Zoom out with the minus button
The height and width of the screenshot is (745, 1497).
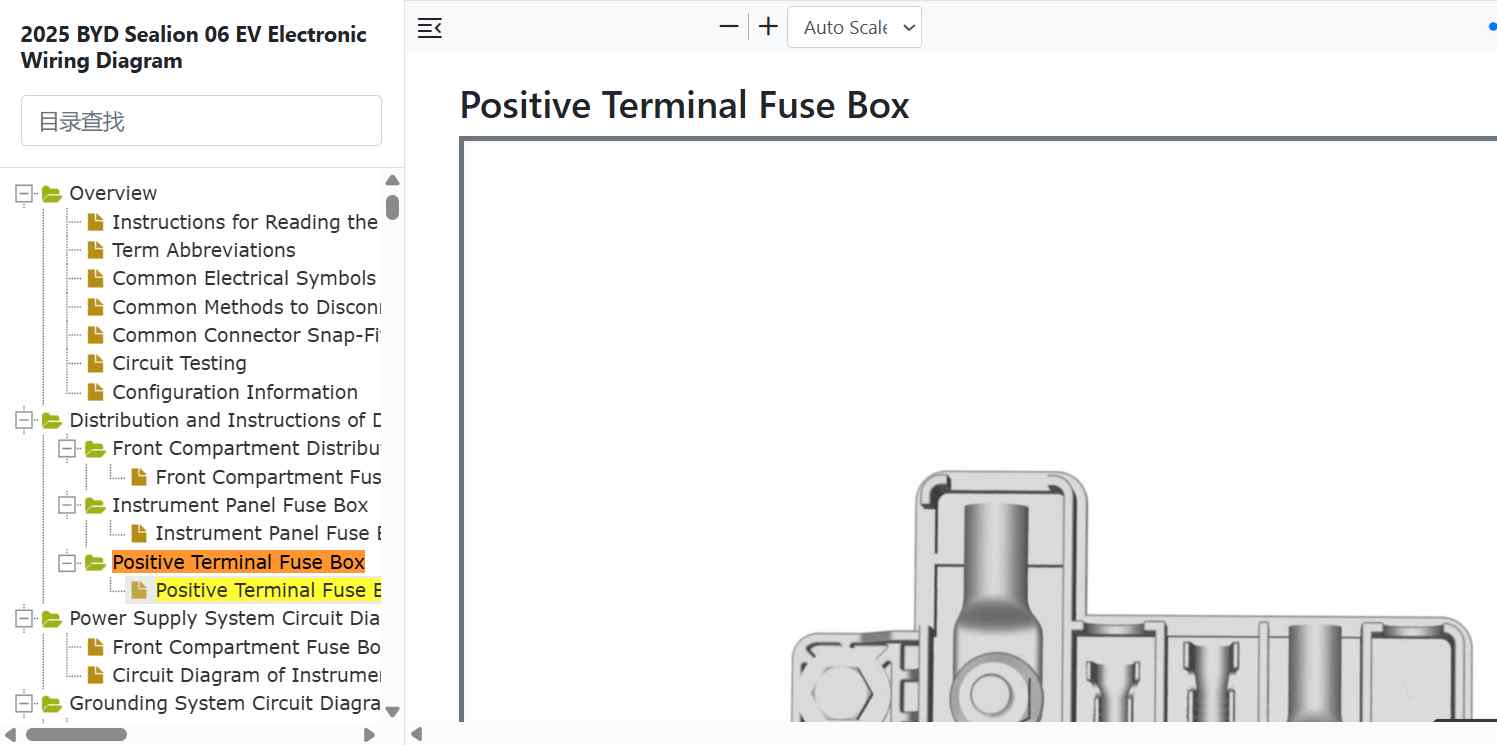pos(729,27)
